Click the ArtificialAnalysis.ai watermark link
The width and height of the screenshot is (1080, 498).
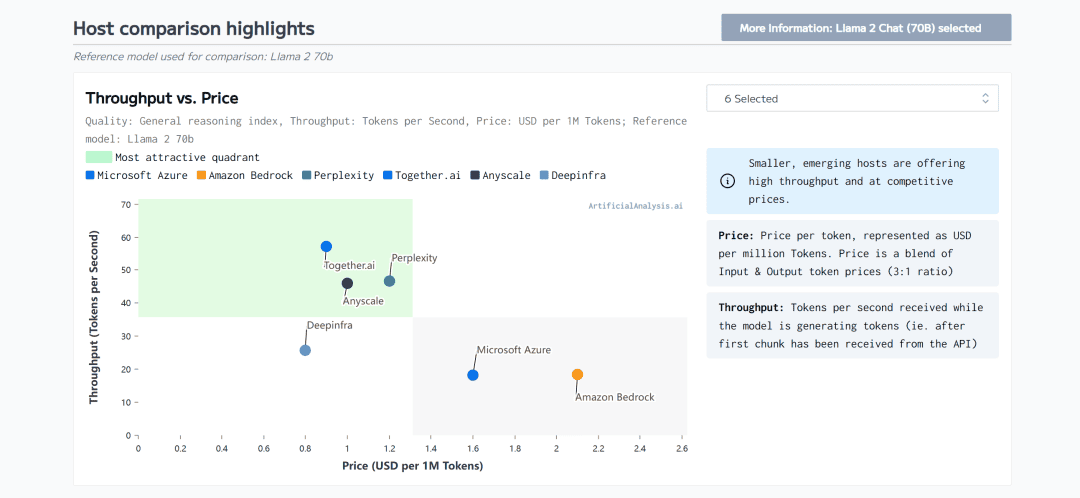(x=635, y=206)
